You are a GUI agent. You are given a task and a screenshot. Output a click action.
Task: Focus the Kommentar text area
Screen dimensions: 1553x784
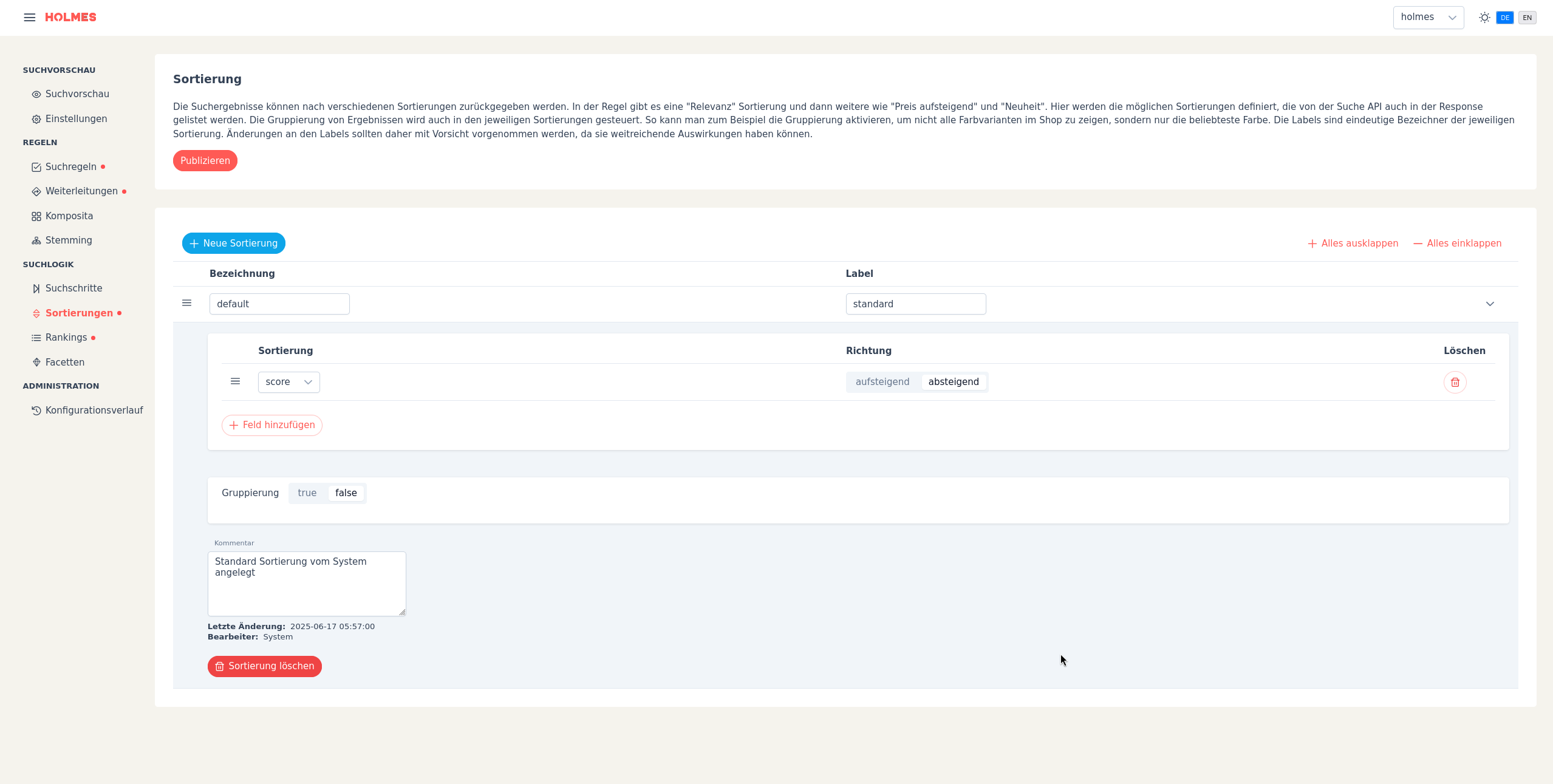click(x=307, y=584)
